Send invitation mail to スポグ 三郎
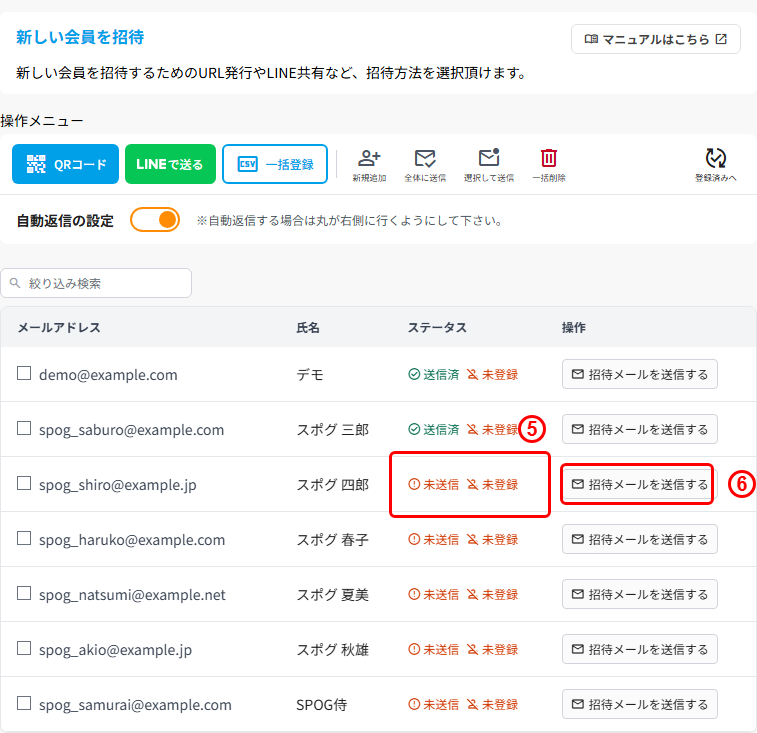 pyautogui.click(x=640, y=429)
